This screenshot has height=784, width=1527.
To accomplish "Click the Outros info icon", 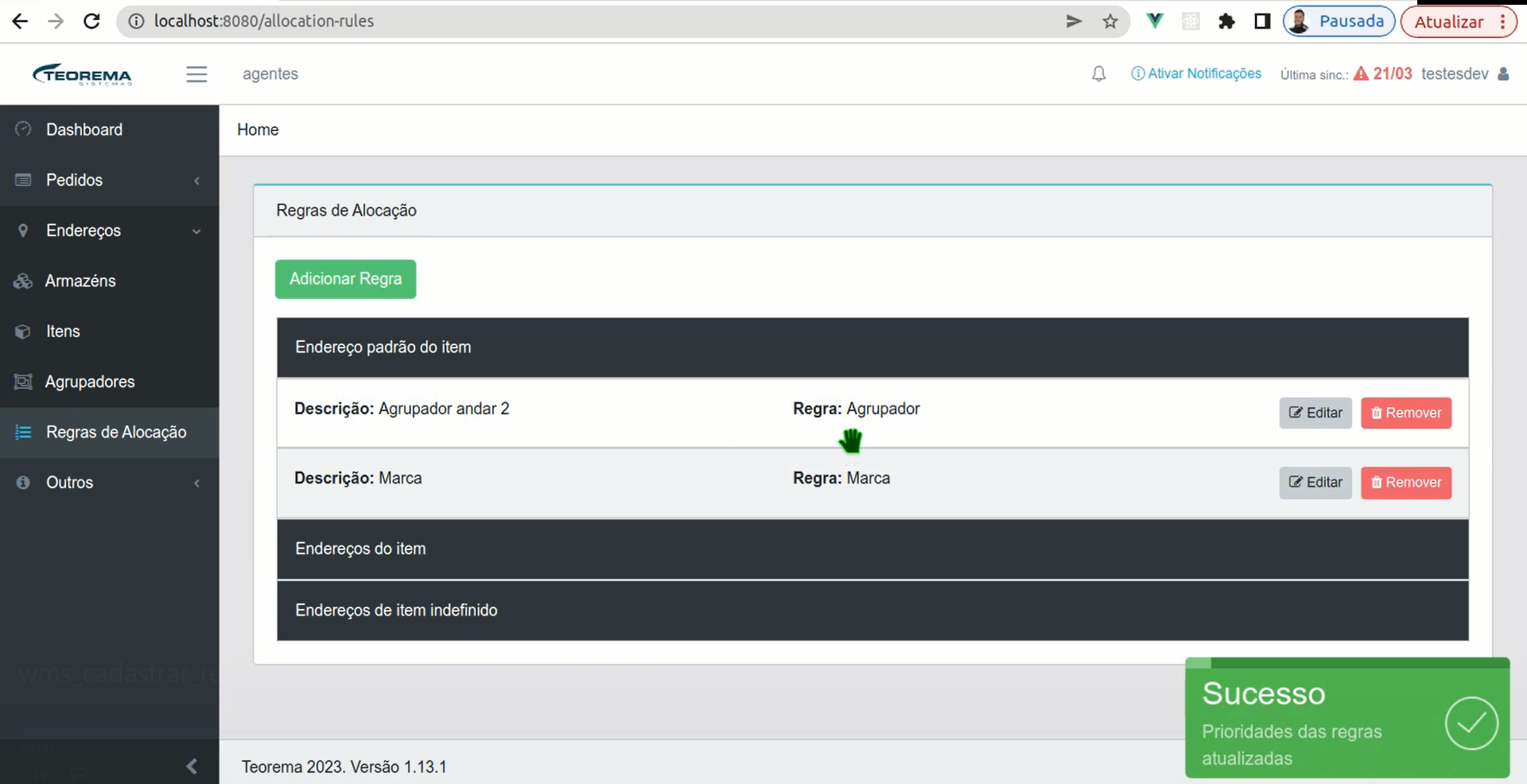I will [23, 483].
